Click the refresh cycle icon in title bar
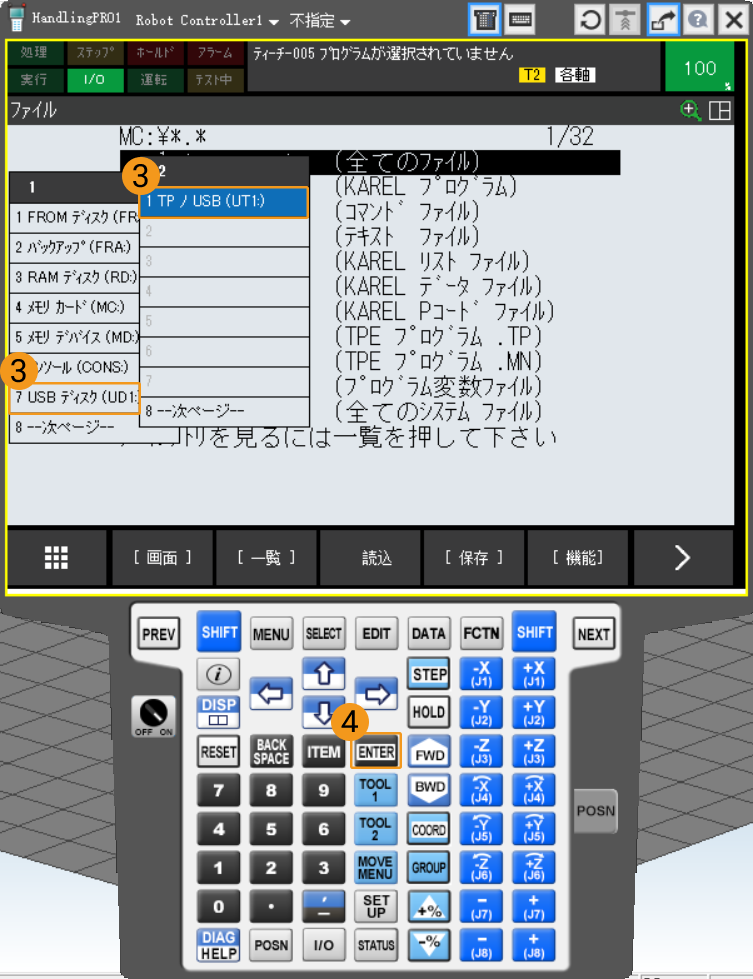Image resolution: width=753 pixels, height=979 pixels. [589, 20]
